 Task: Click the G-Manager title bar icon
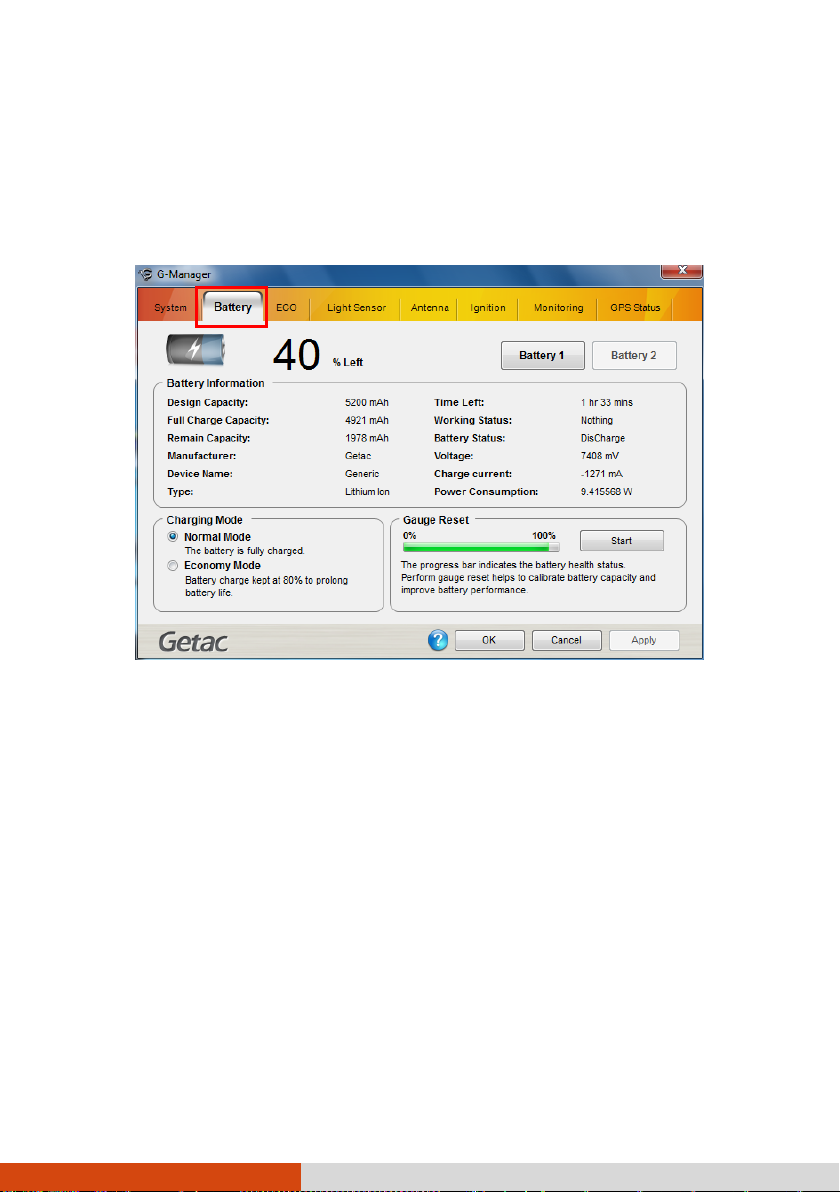coord(146,274)
